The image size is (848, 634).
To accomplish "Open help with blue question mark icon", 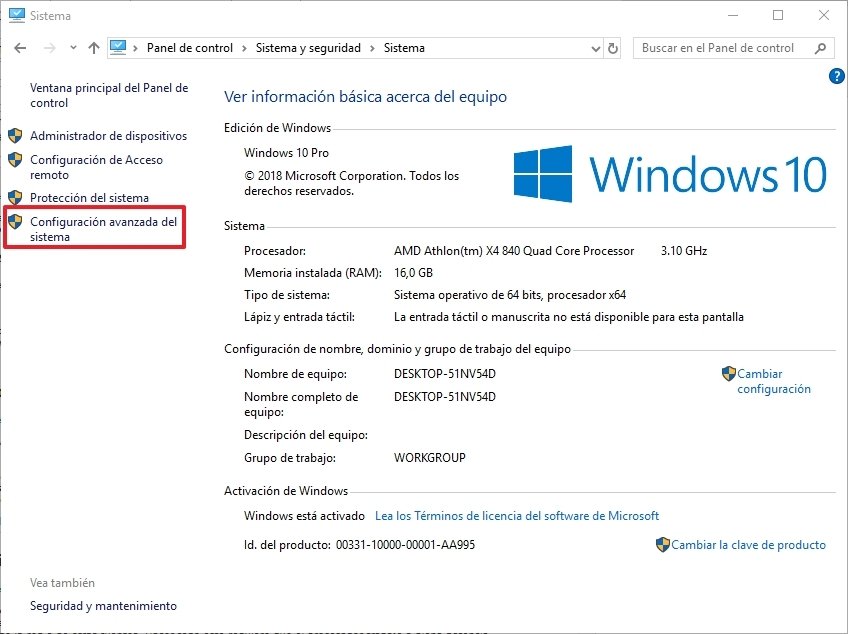I will (x=836, y=76).
